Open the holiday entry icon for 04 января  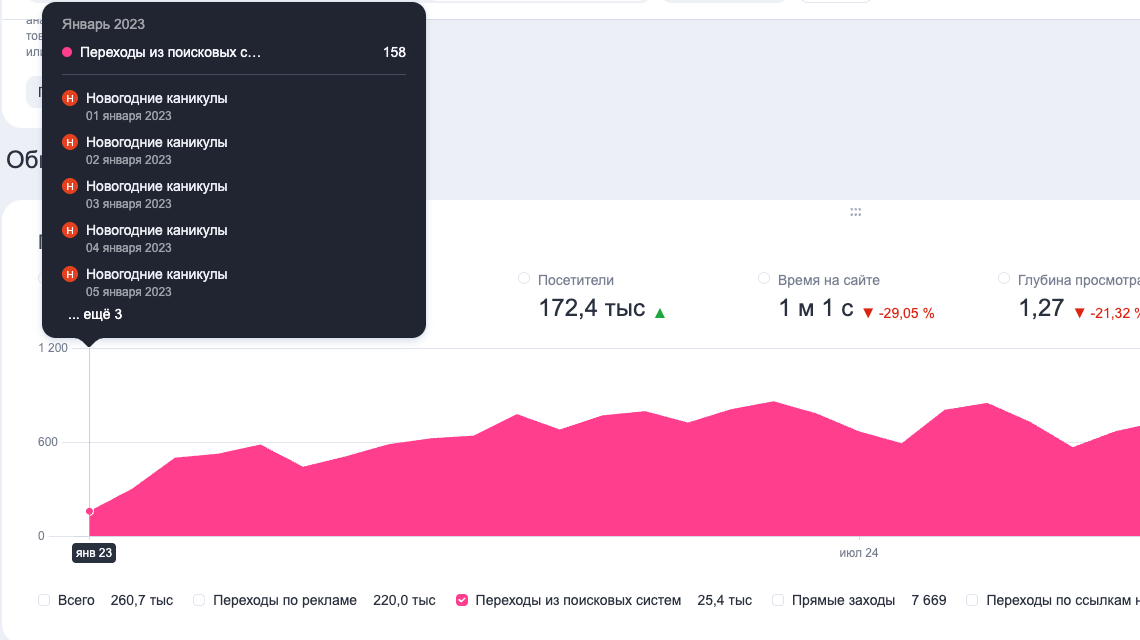pyautogui.click(x=69, y=230)
